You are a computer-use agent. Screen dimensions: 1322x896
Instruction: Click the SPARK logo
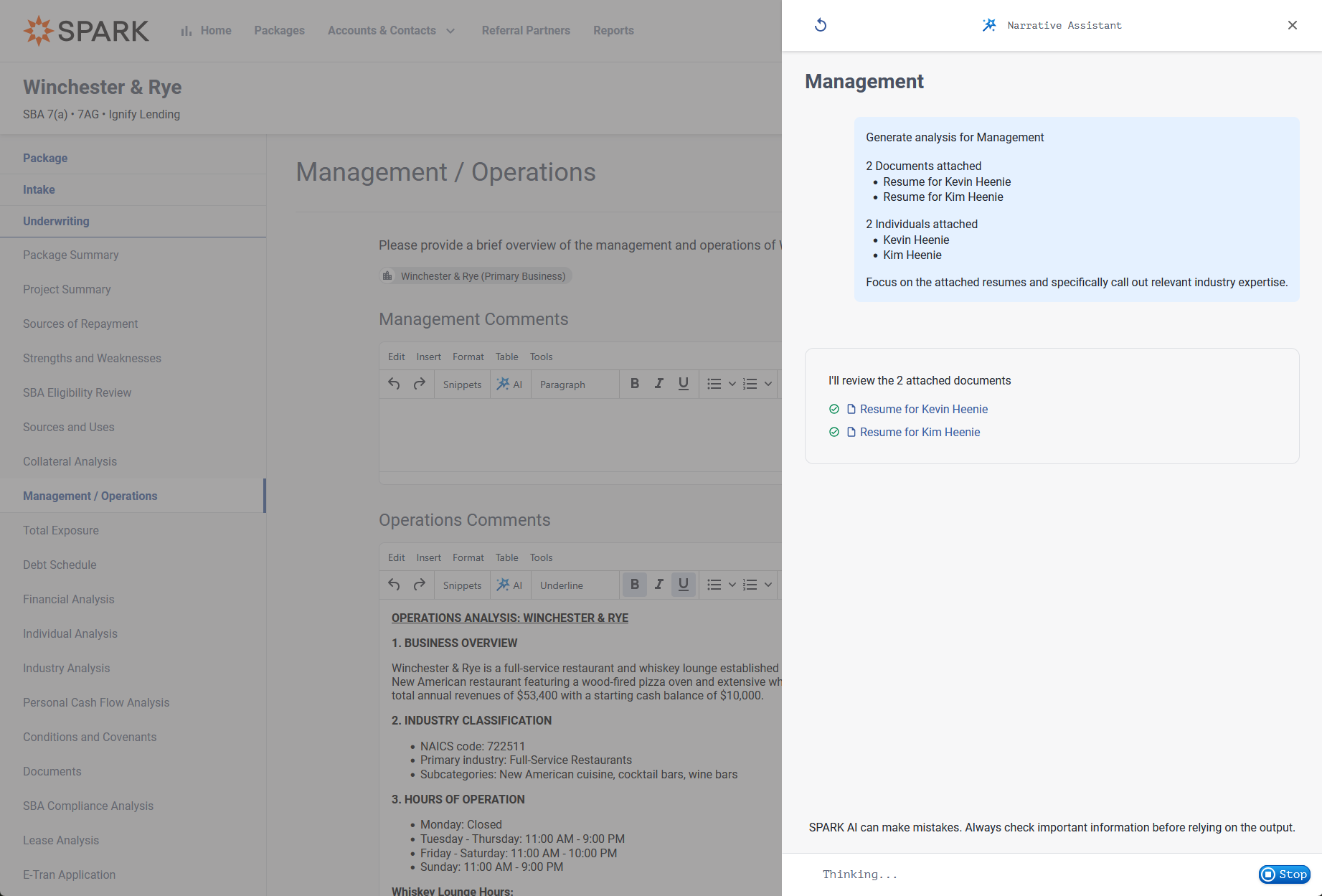point(86,30)
